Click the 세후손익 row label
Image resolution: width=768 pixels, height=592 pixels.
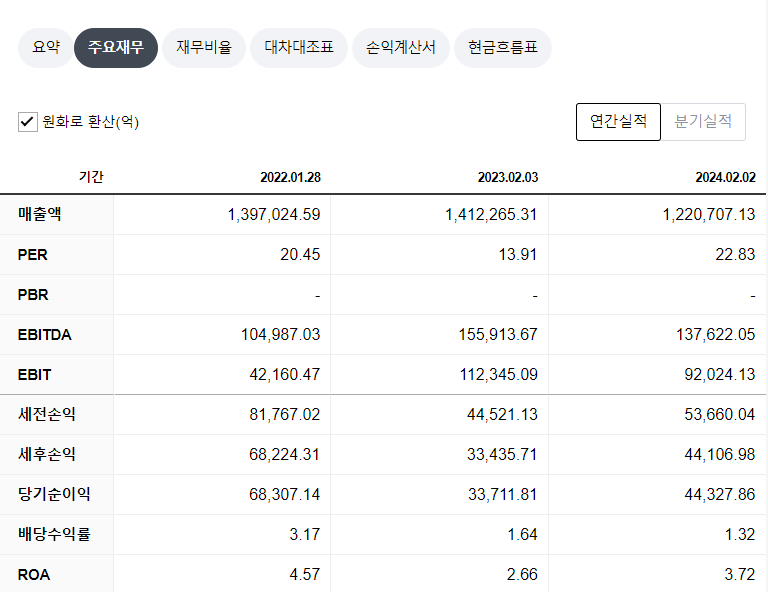tap(47, 454)
